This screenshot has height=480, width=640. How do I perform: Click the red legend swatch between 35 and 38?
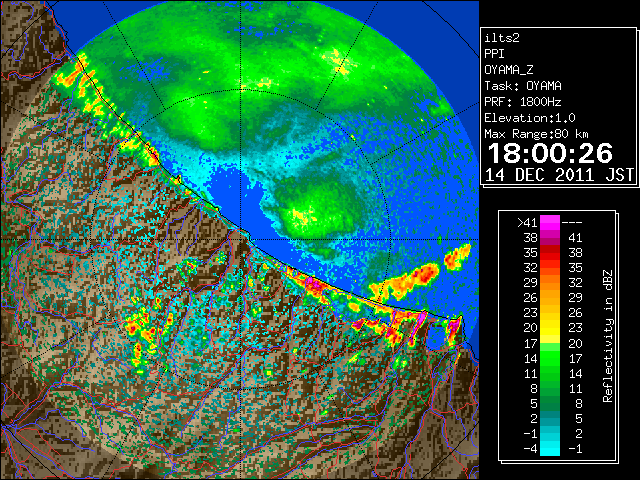tap(550, 252)
